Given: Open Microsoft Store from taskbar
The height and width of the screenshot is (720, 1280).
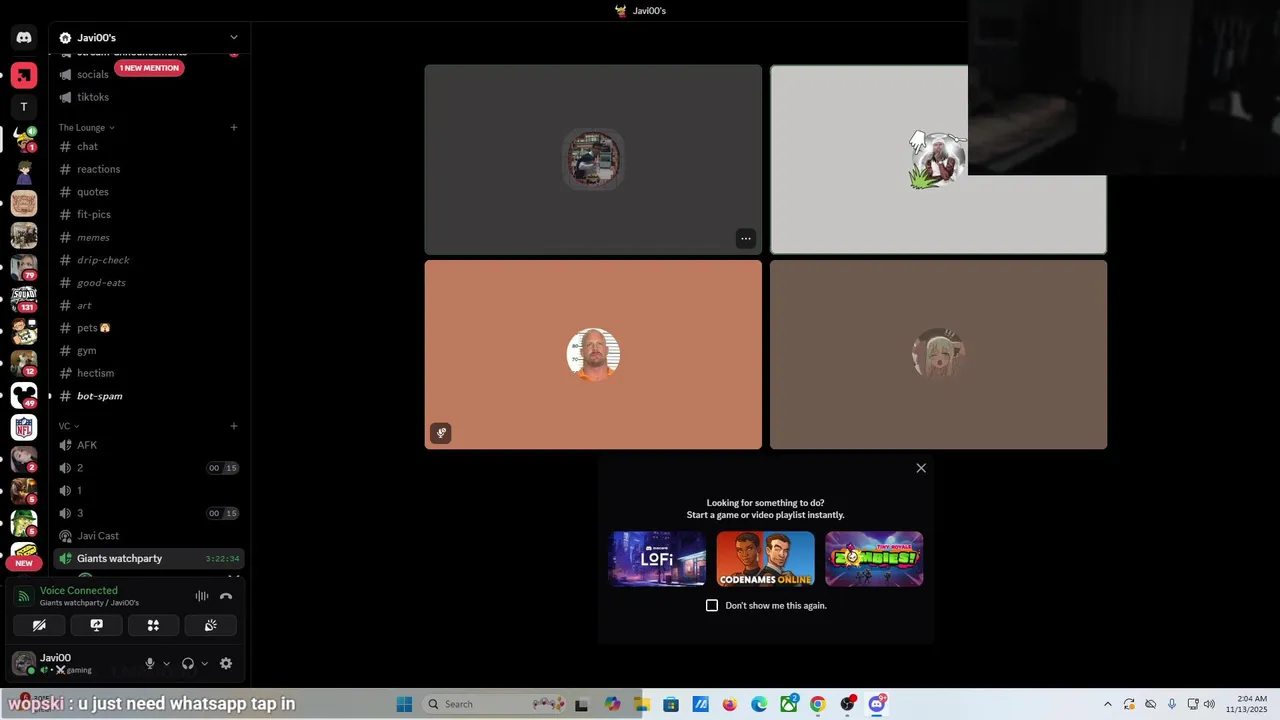Looking at the screenshot, I should 671,704.
